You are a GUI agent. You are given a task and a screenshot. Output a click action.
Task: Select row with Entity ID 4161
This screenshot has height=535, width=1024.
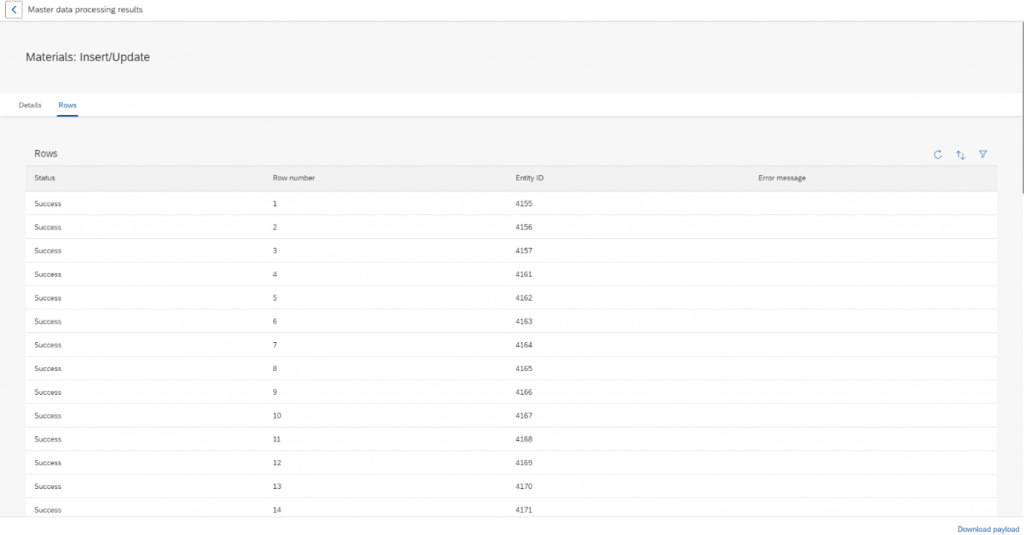point(511,274)
